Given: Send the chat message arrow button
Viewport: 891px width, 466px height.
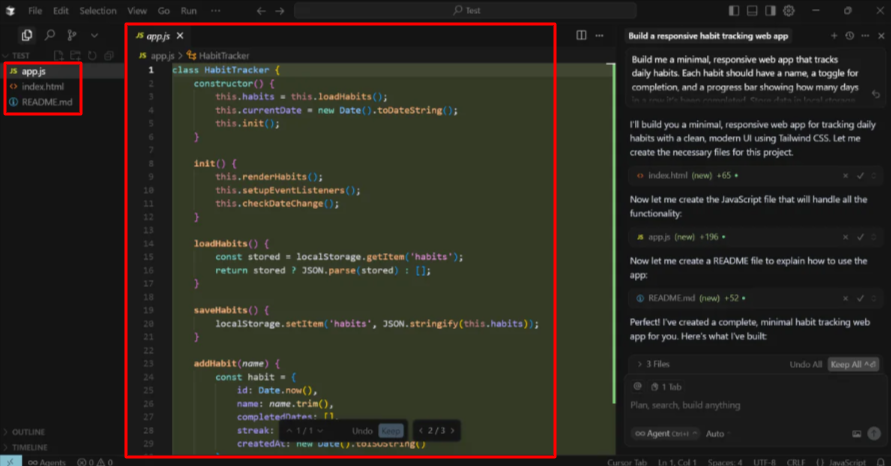Looking at the screenshot, I should [874, 434].
